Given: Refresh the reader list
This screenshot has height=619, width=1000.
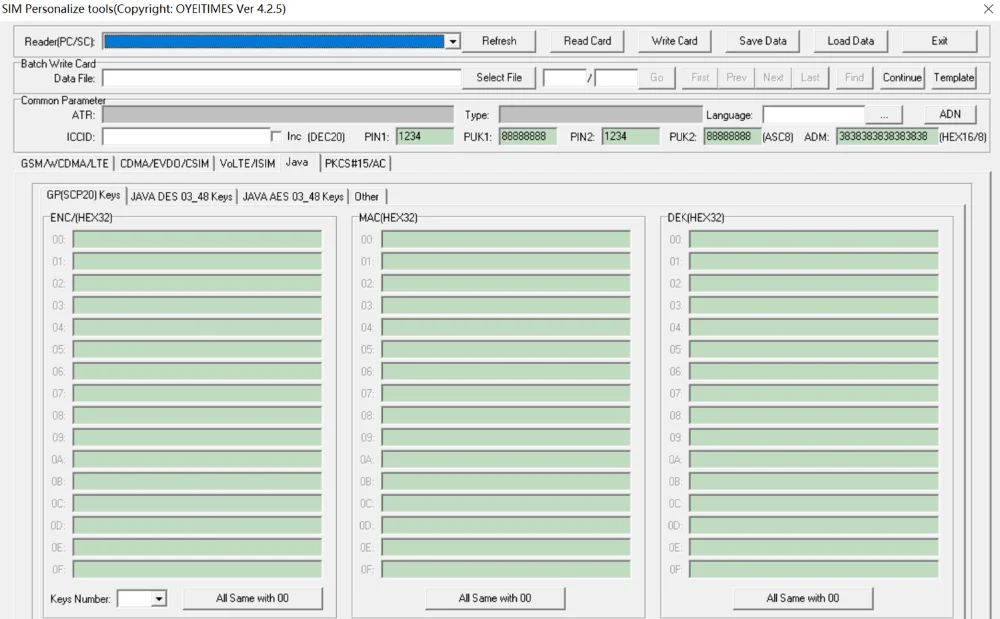Looking at the screenshot, I should tap(499, 41).
